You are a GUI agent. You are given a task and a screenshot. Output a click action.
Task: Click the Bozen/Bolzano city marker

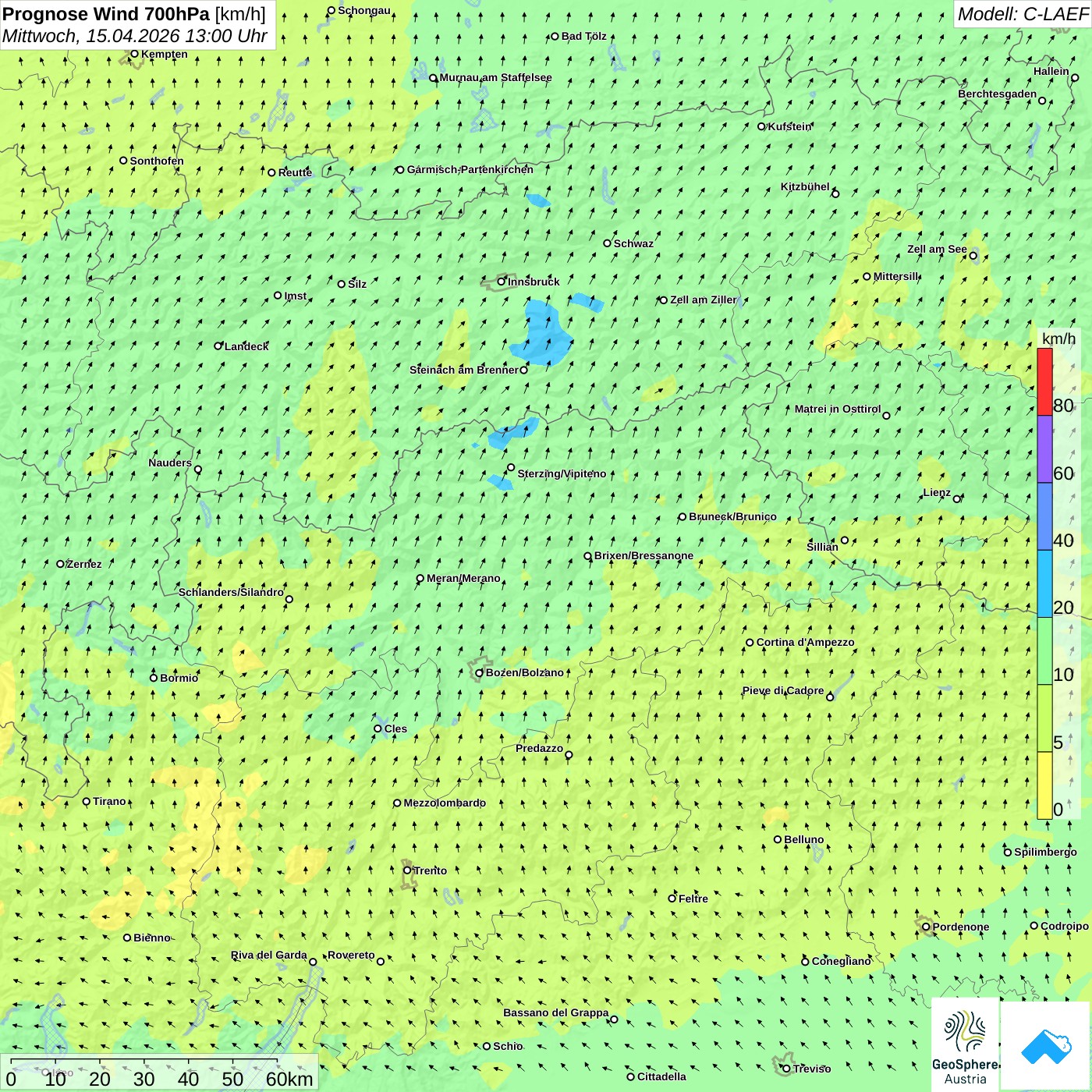(x=480, y=672)
